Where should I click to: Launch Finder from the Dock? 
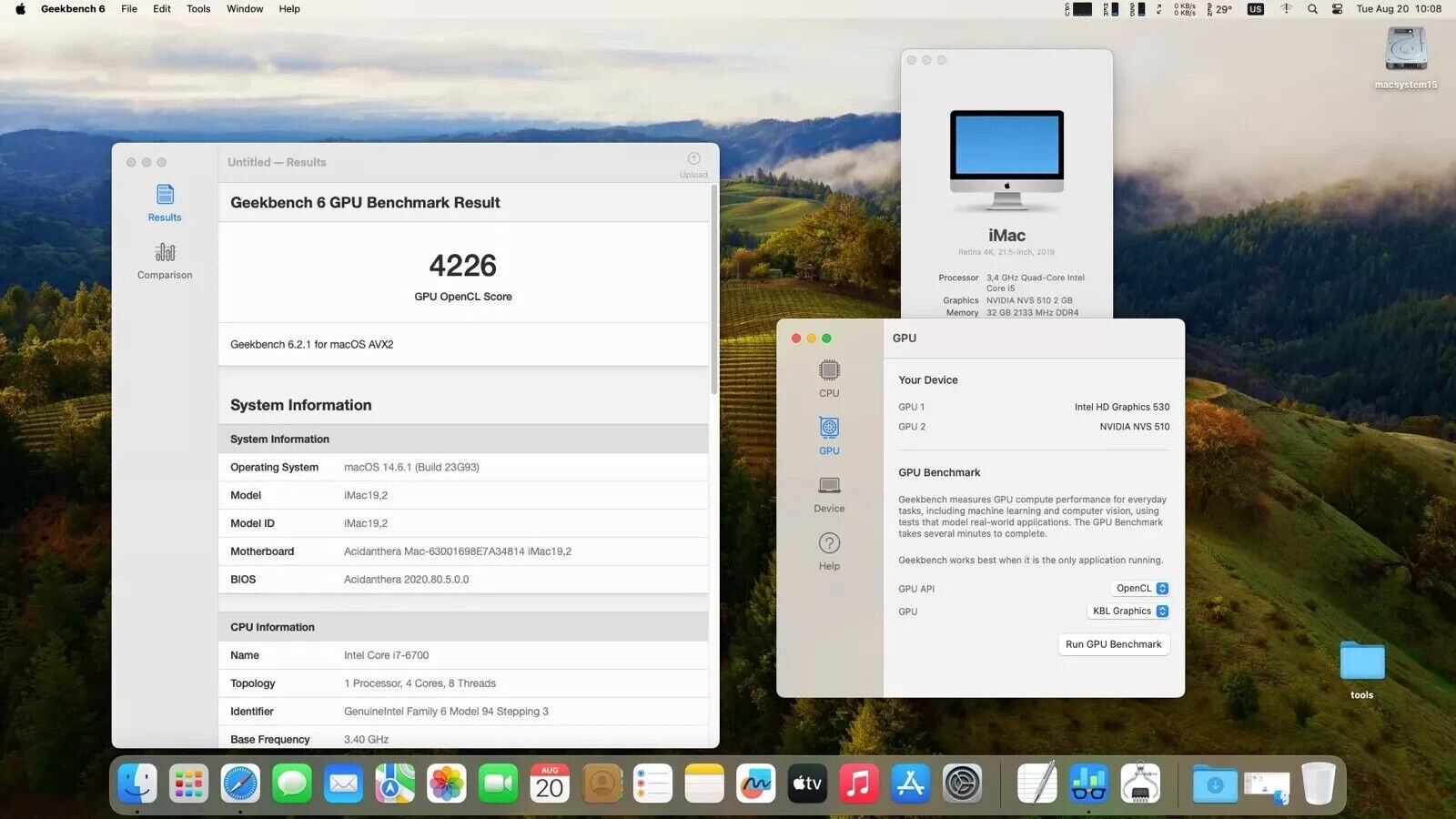(x=137, y=784)
